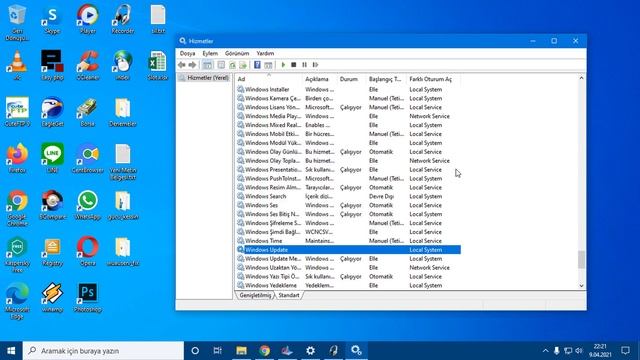Click the Forward arrow in Hizmetler toolbar

pyautogui.click(x=192, y=65)
